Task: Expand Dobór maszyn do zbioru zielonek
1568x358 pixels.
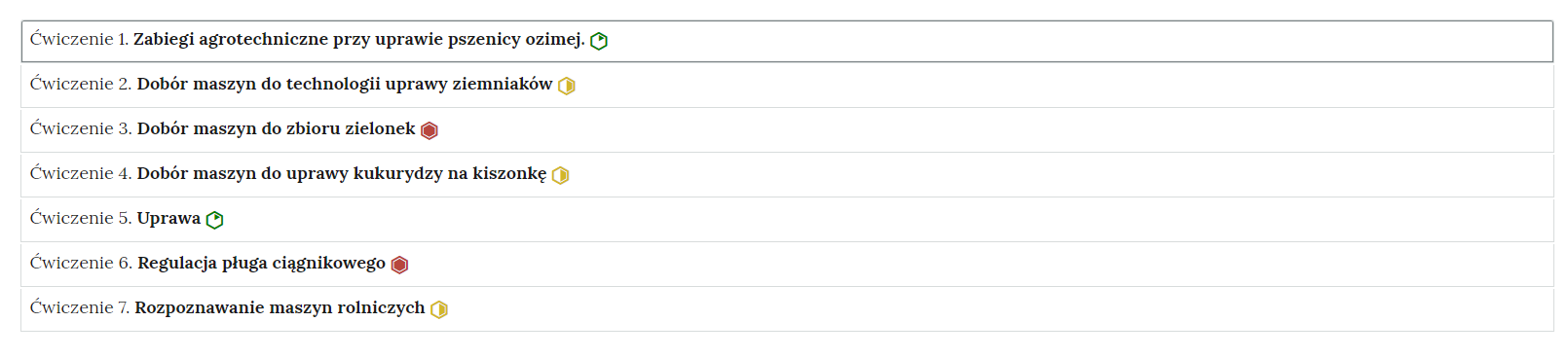Action: point(277,128)
